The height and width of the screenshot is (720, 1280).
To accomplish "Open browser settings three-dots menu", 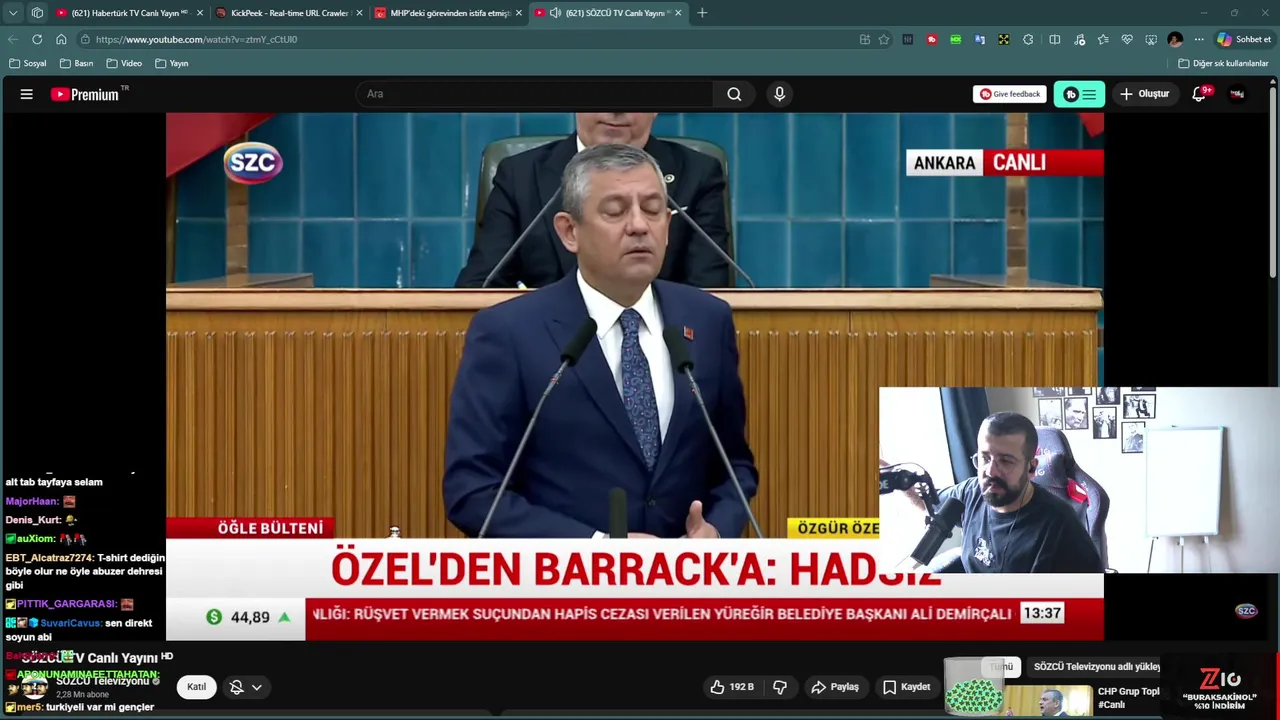I will tap(1199, 39).
